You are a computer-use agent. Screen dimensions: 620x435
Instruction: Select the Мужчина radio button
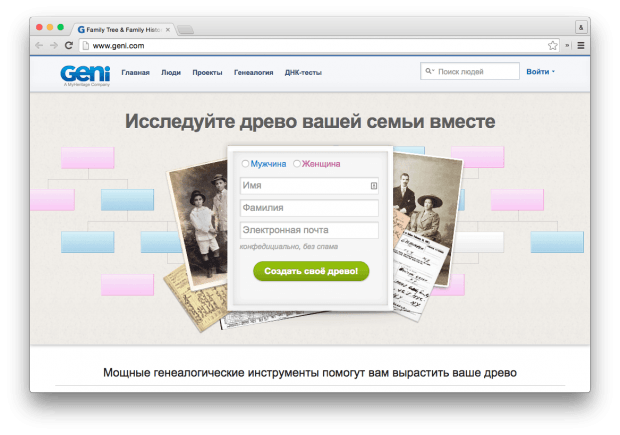(x=246, y=164)
